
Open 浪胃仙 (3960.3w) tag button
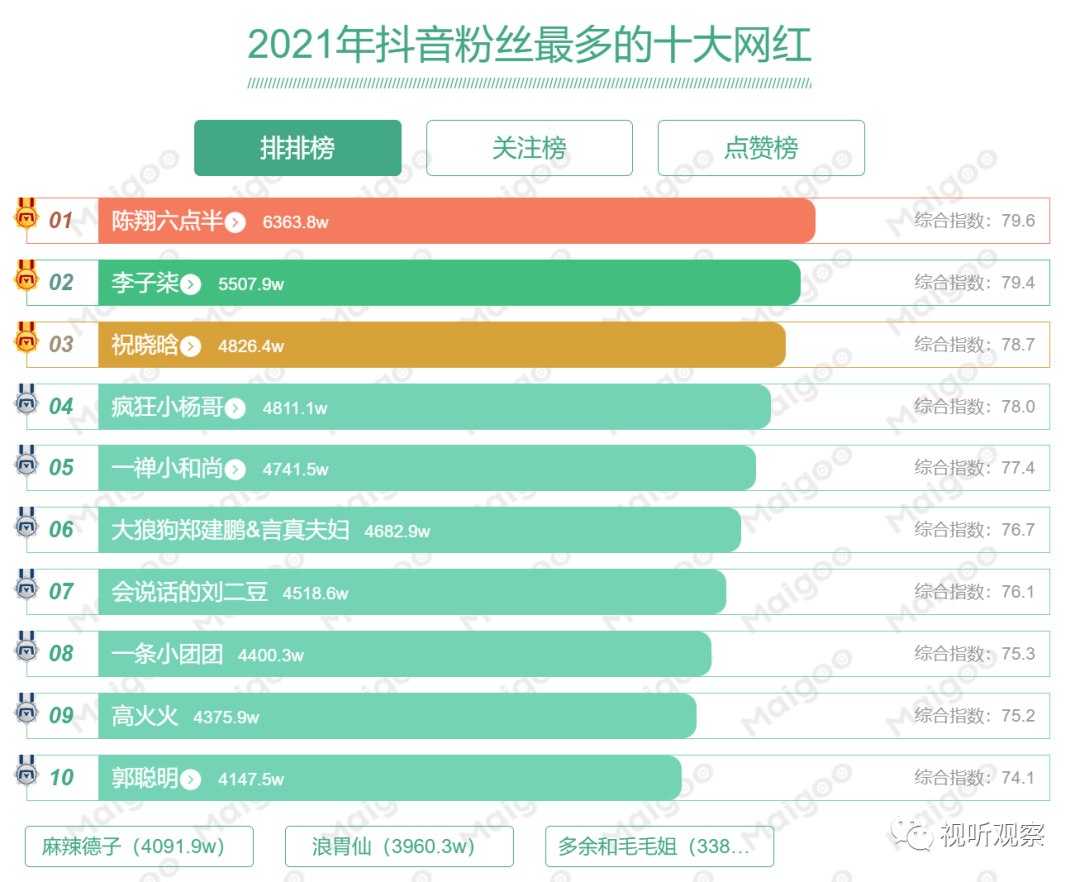click(399, 846)
